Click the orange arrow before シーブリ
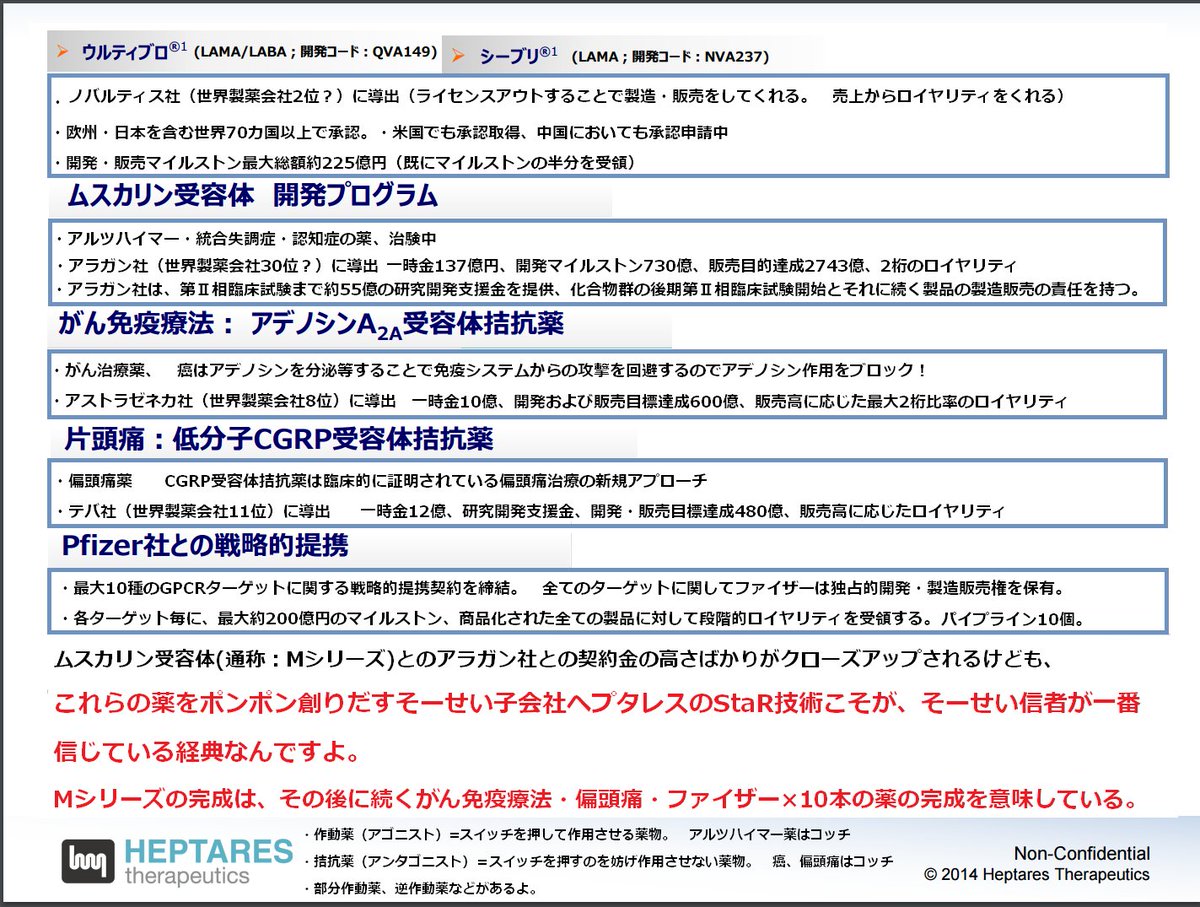Image resolution: width=1200 pixels, height=907 pixels. click(458, 56)
